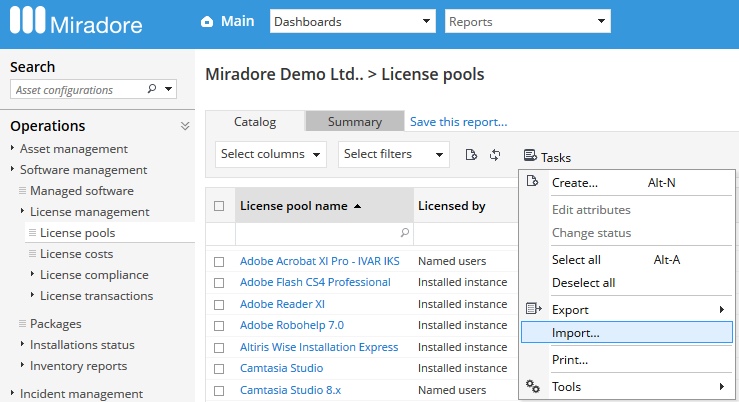
Task: Click the Main home icon
Action: [x=207, y=22]
